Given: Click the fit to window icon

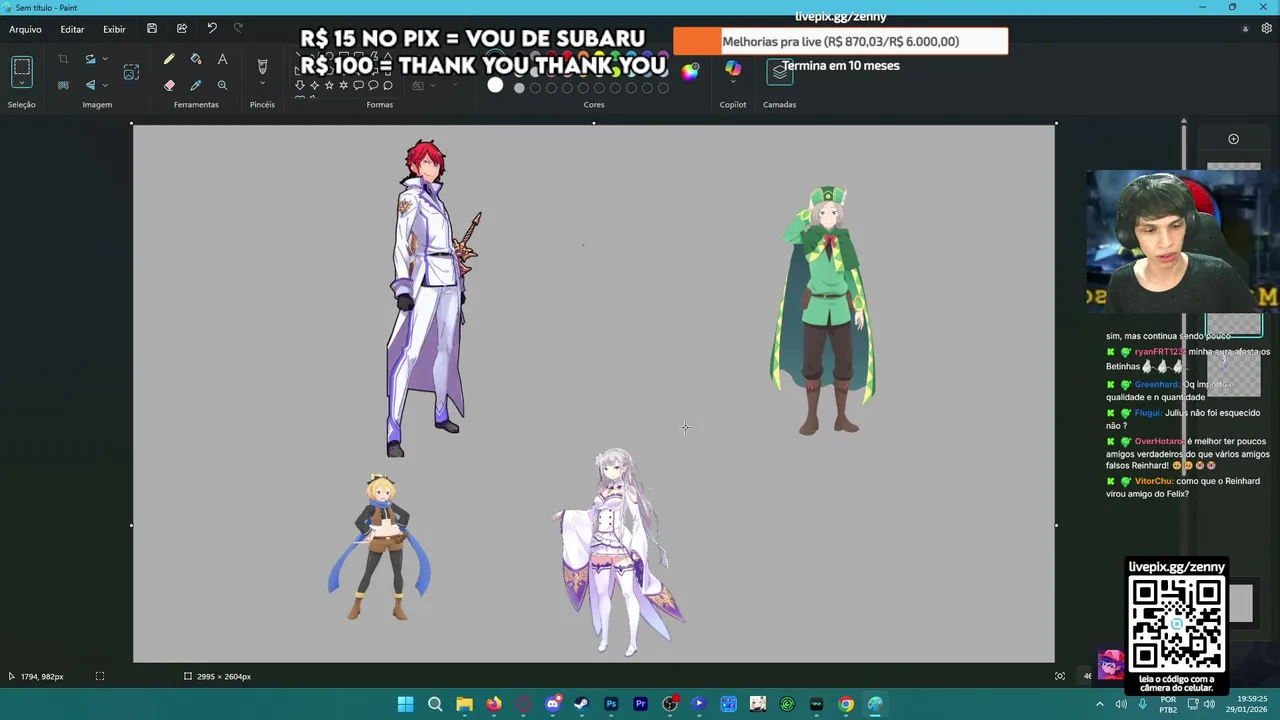Looking at the screenshot, I should pyautogui.click(x=1060, y=676).
